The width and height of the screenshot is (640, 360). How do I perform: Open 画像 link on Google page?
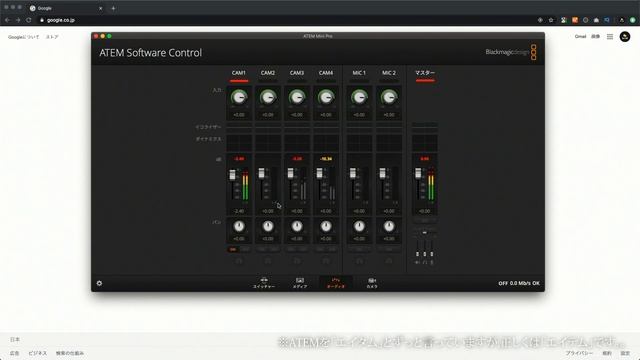596,37
